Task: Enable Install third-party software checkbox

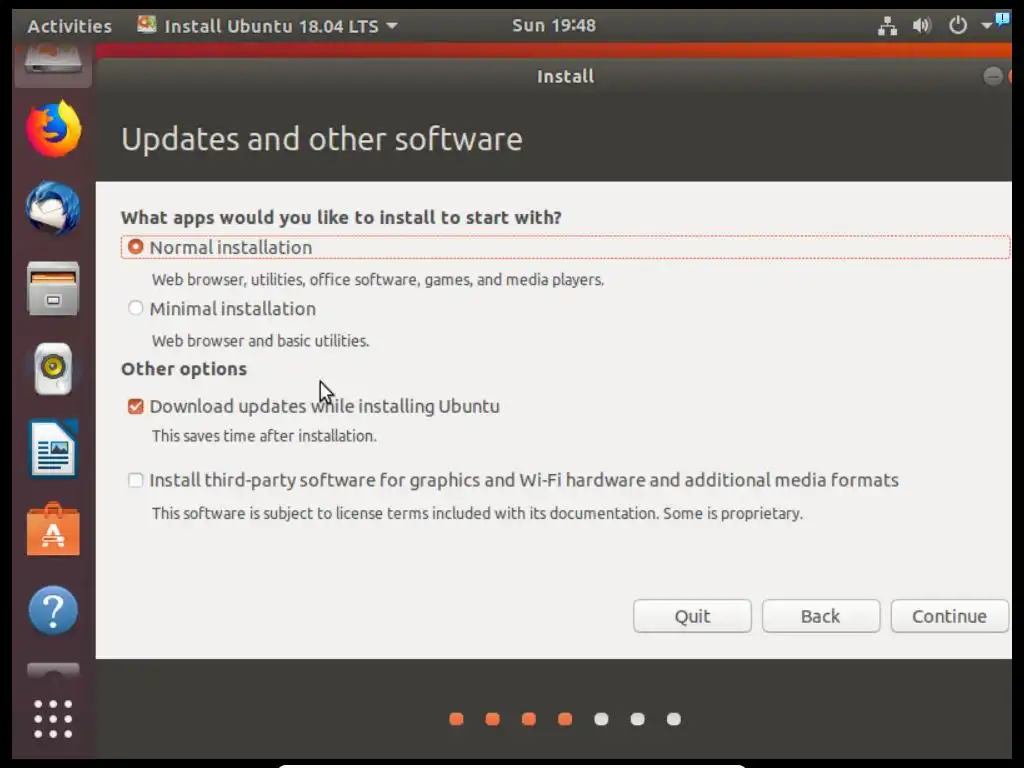Action: point(135,480)
